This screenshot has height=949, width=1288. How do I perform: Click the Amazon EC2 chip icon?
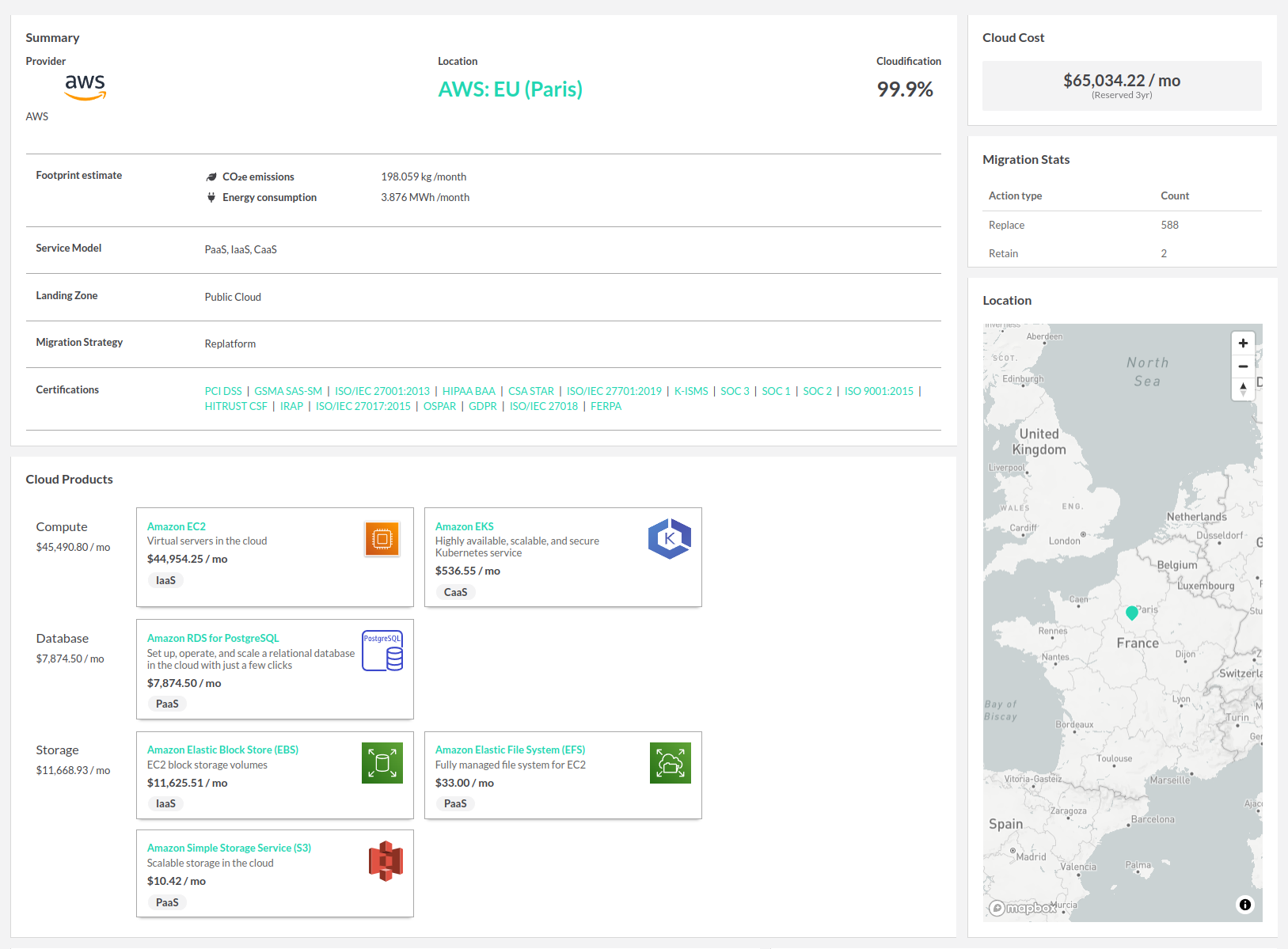point(382,539)
